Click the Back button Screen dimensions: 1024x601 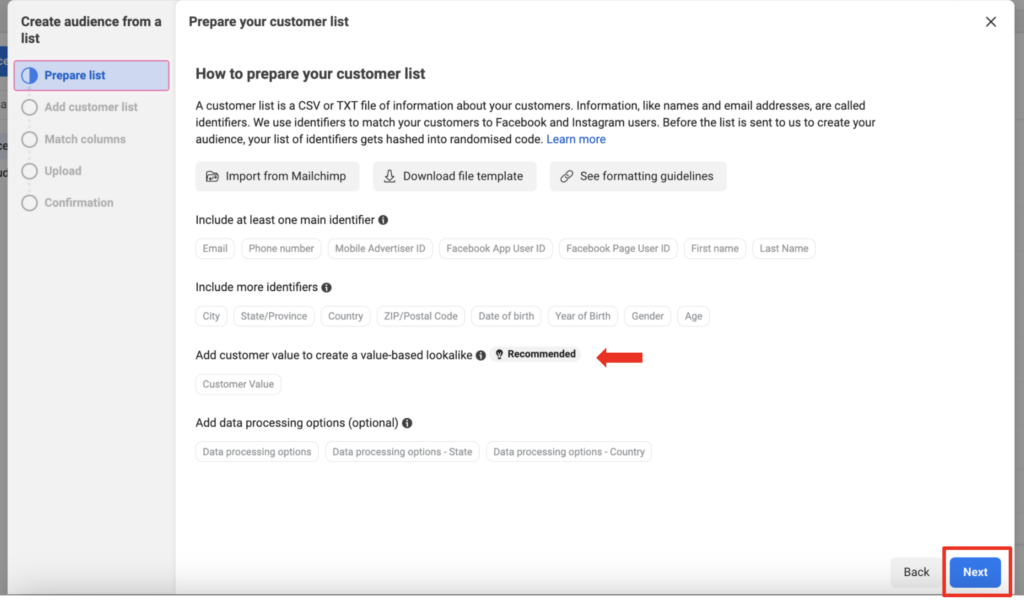[916, 572]
